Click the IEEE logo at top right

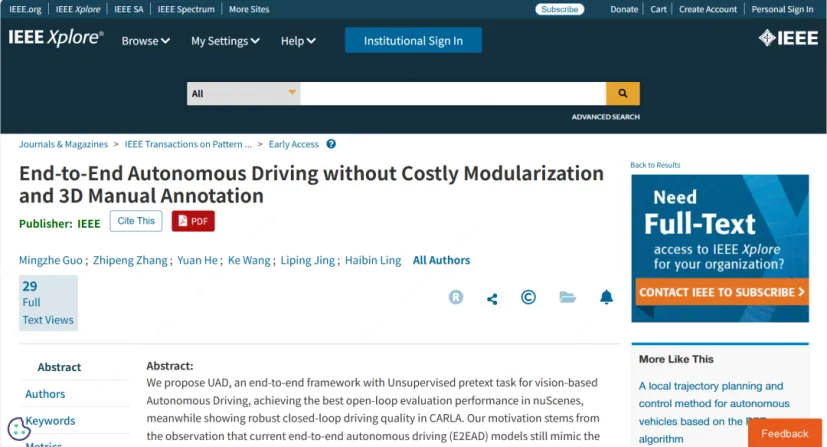coord(788,38)
